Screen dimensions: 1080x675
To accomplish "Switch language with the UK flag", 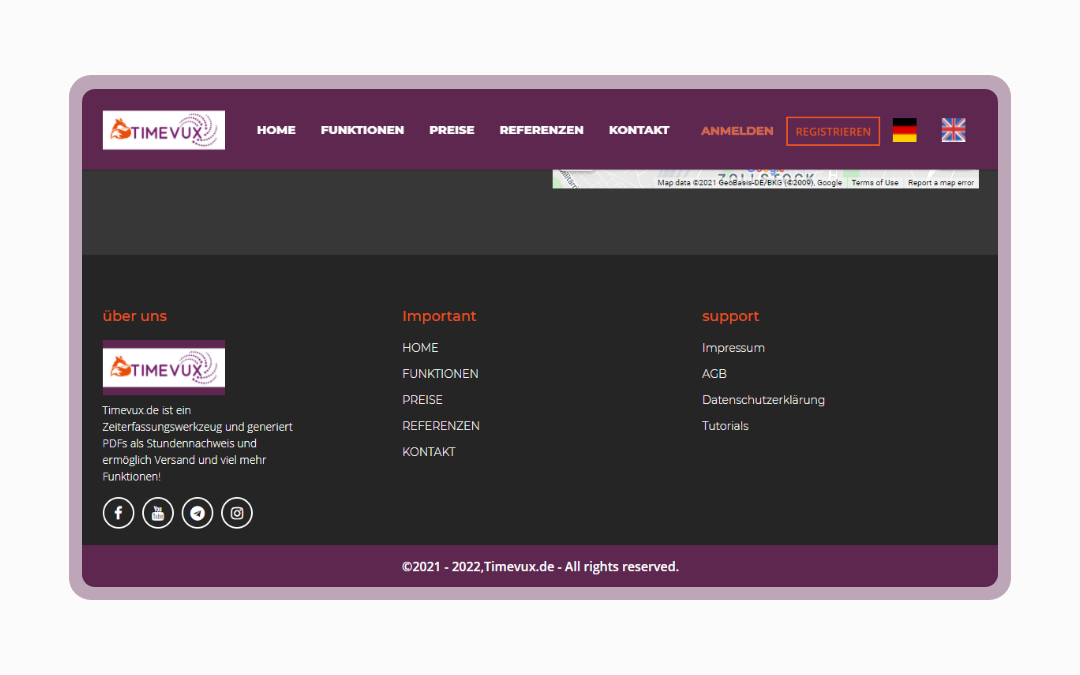I will coord(953,130).
